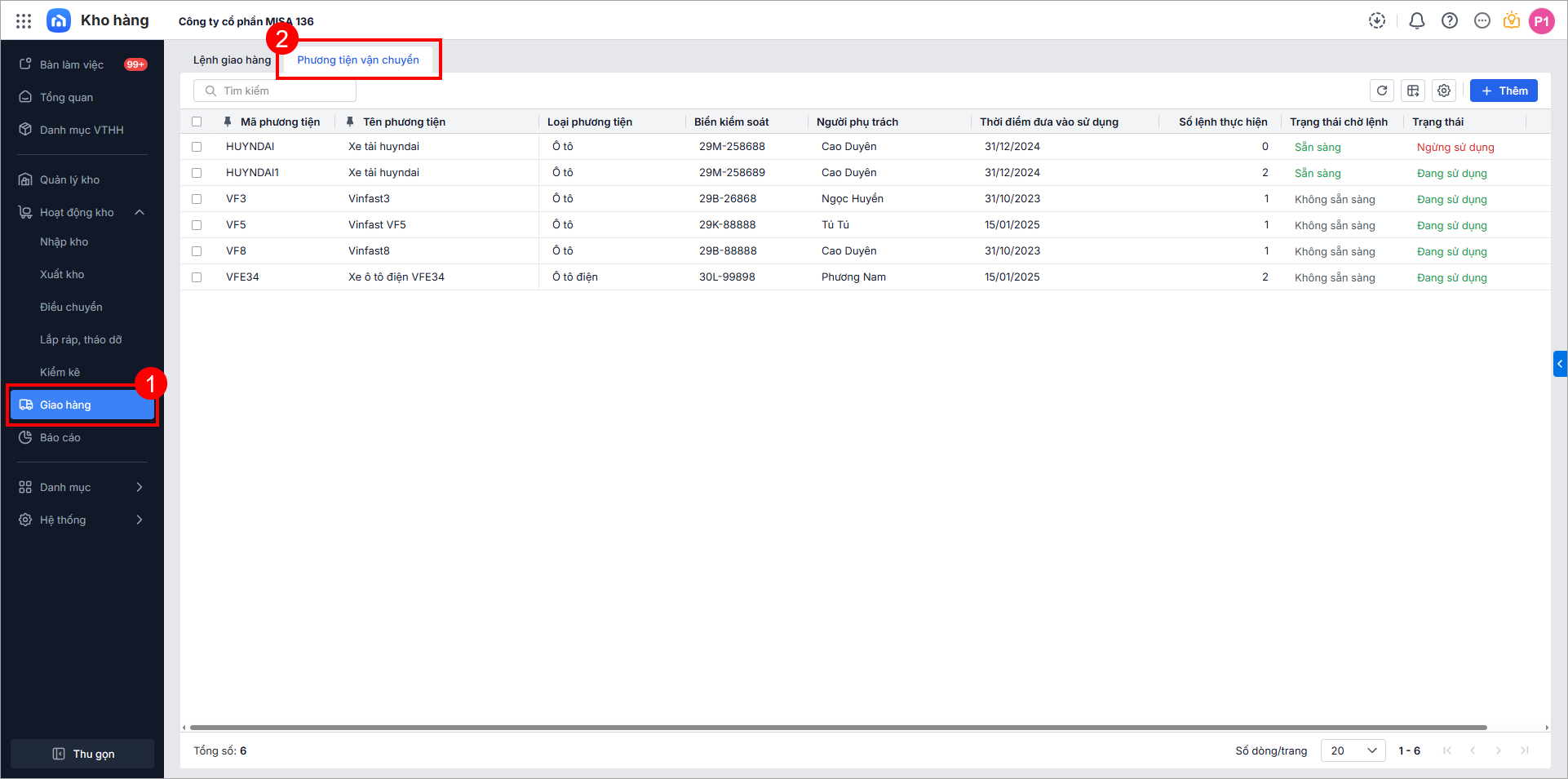Screen dimensions: 1568x779
Task: Click vehicle name Xe ô tô điện VFE34
Action: (x=396, y=277)
